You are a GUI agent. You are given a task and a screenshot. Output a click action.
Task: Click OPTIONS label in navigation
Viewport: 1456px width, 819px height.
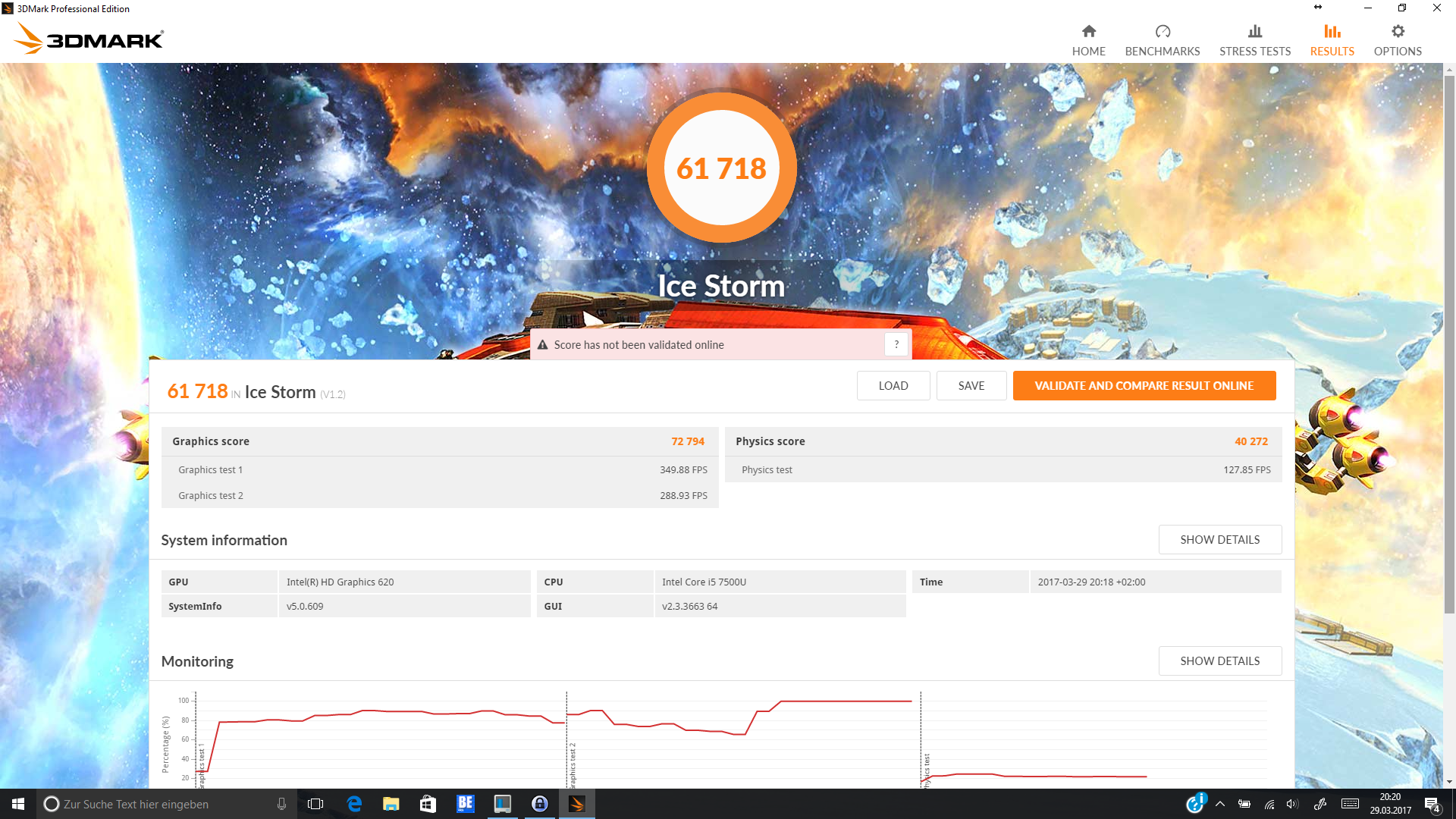pos(1398,52)
